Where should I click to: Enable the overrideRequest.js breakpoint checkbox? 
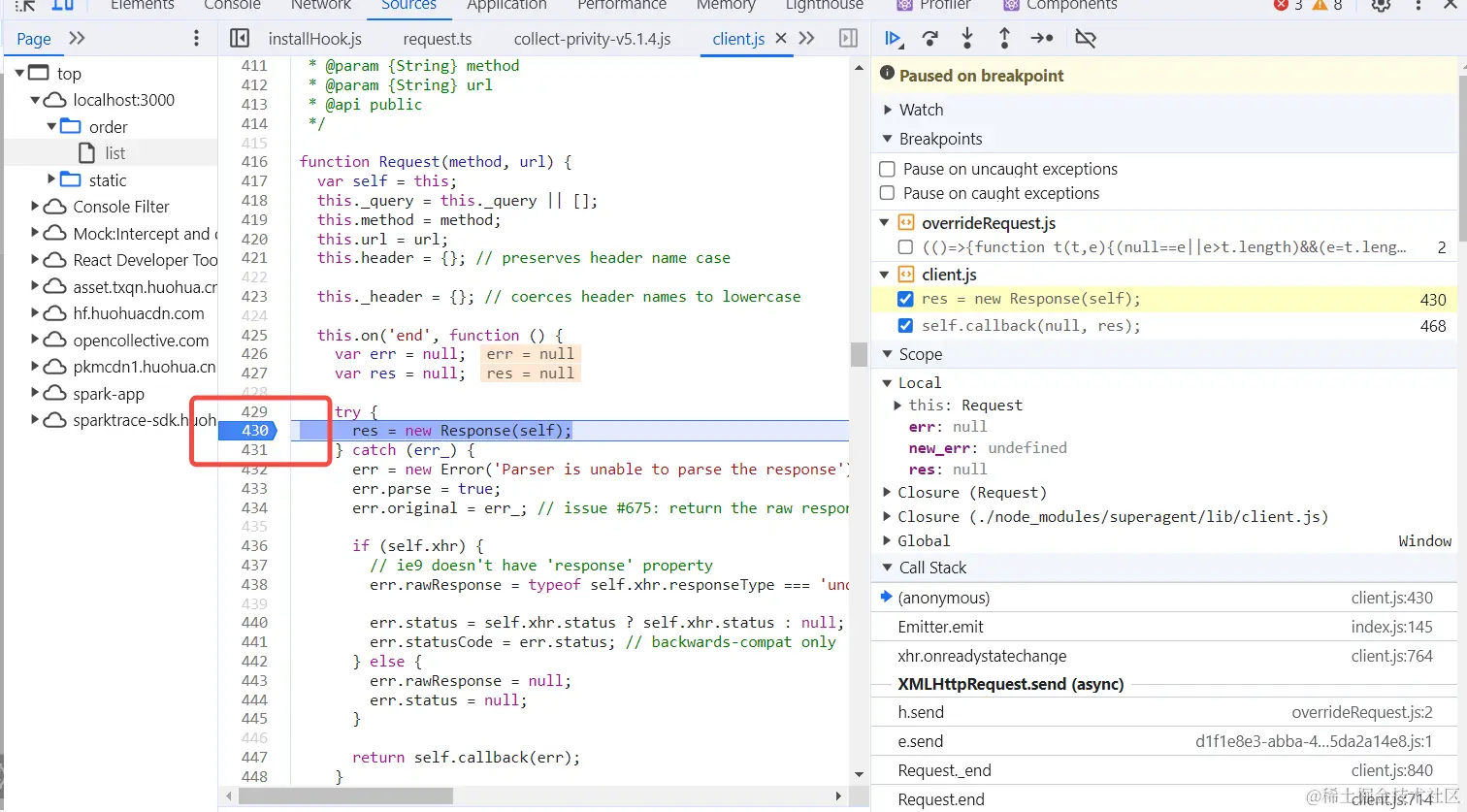[905, 247]
